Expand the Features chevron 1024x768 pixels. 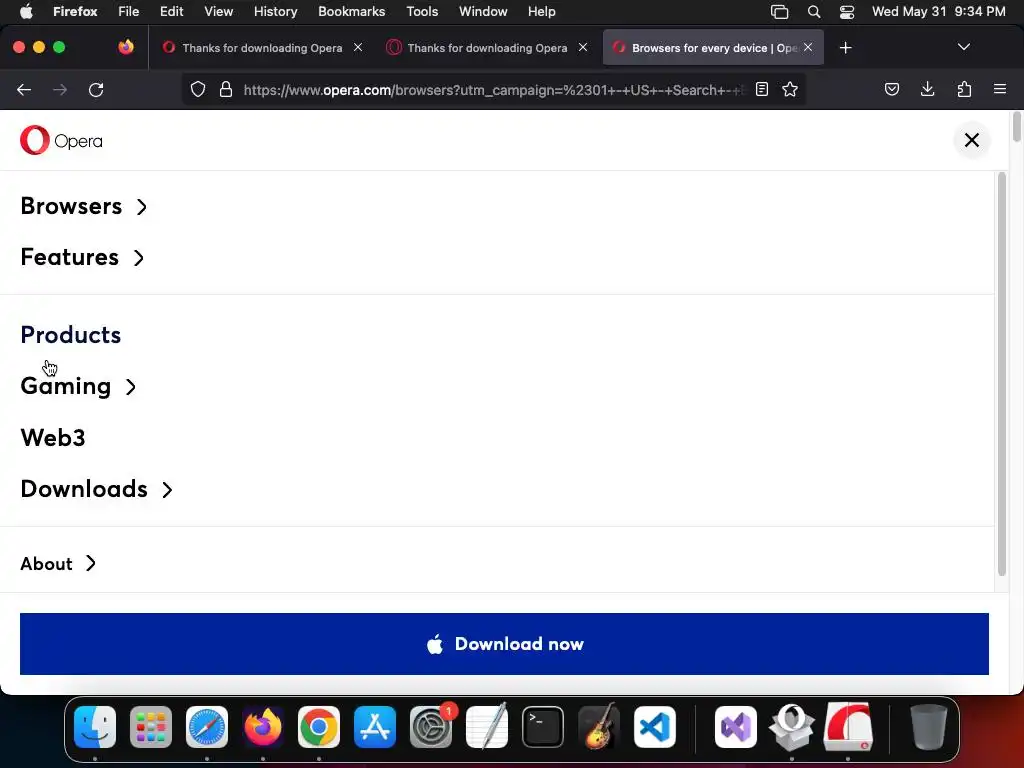point(138,258)
